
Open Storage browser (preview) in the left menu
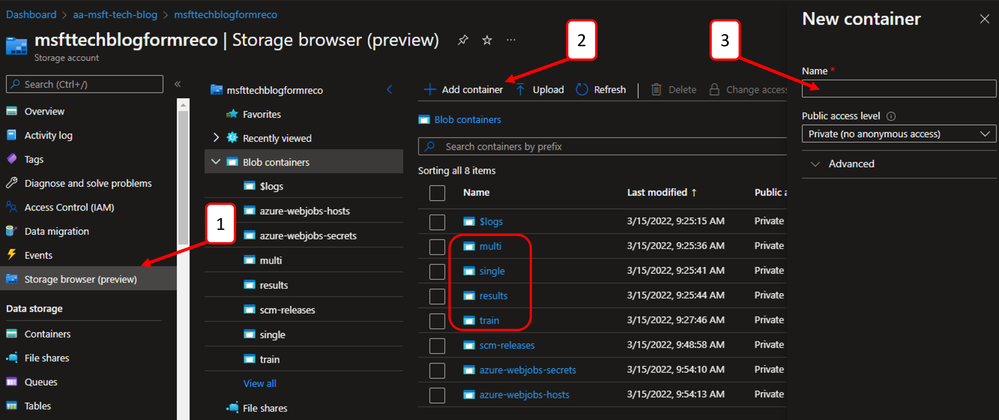tap(88, 279)
